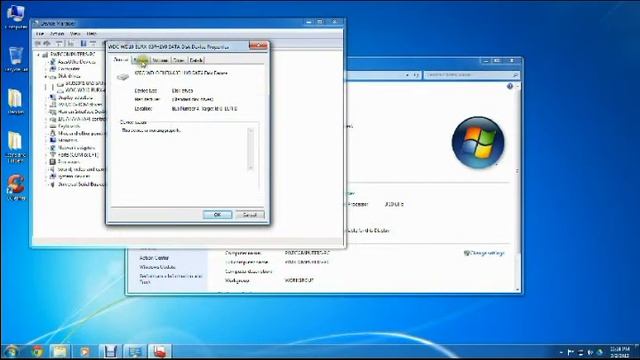
Task: Click the Device status scrollbar down arrow
Action: [x=251, y=167]
